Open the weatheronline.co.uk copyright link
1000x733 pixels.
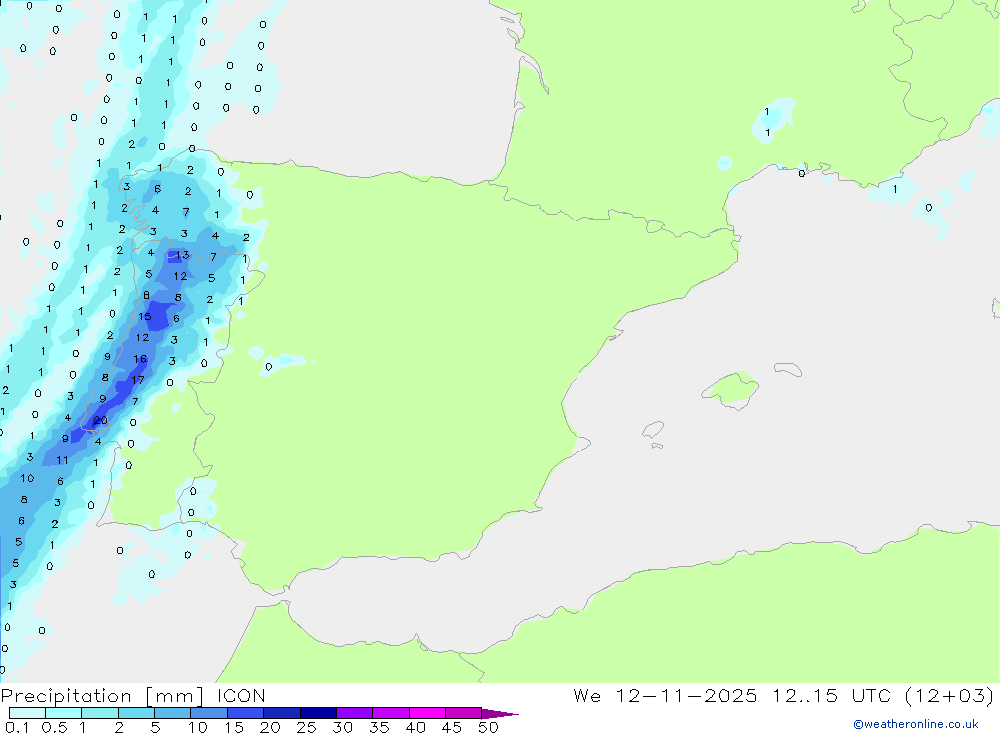[915, 724]
